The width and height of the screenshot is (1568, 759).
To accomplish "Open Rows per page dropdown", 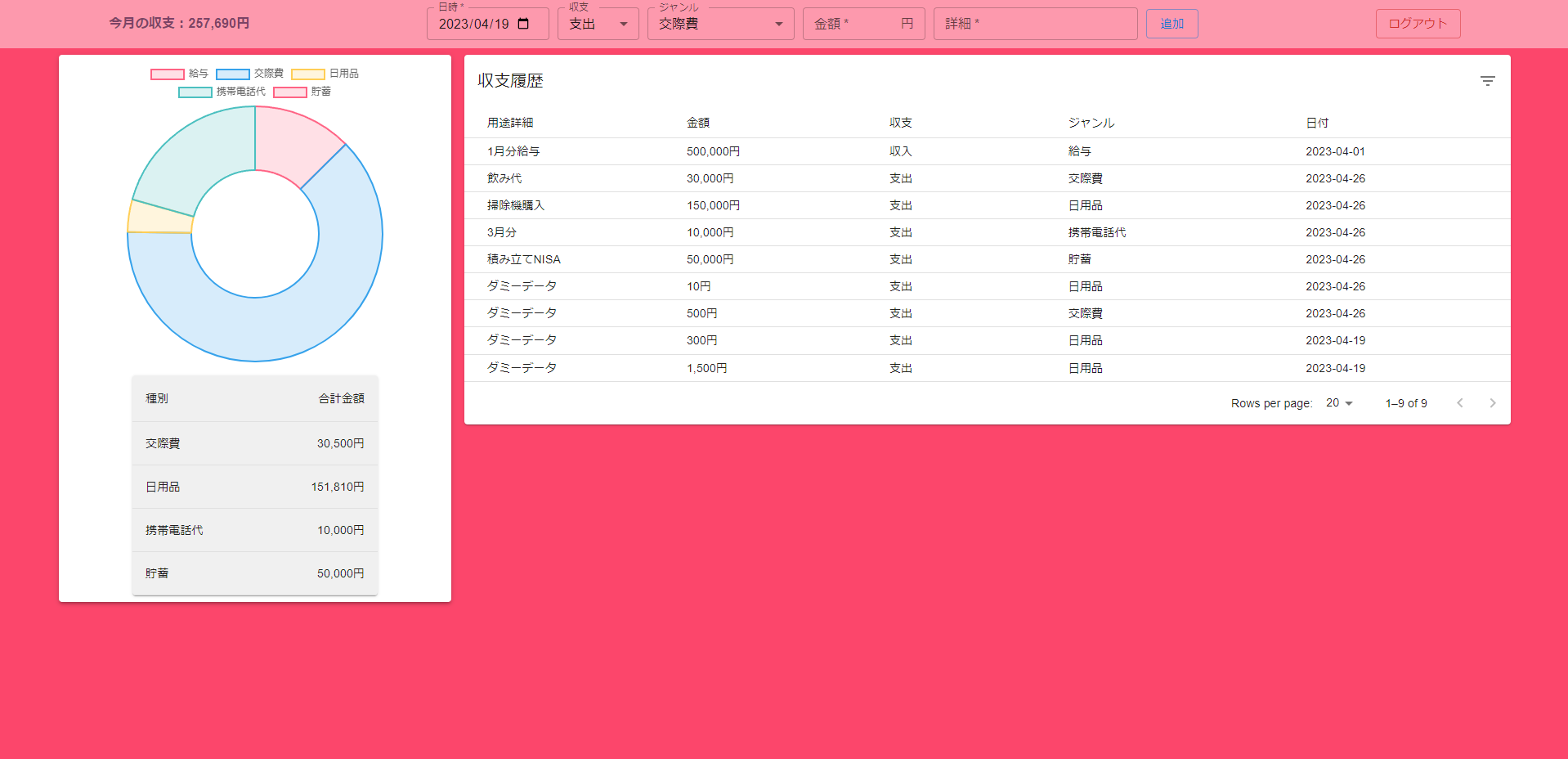I will click(x=1339, y=403).
